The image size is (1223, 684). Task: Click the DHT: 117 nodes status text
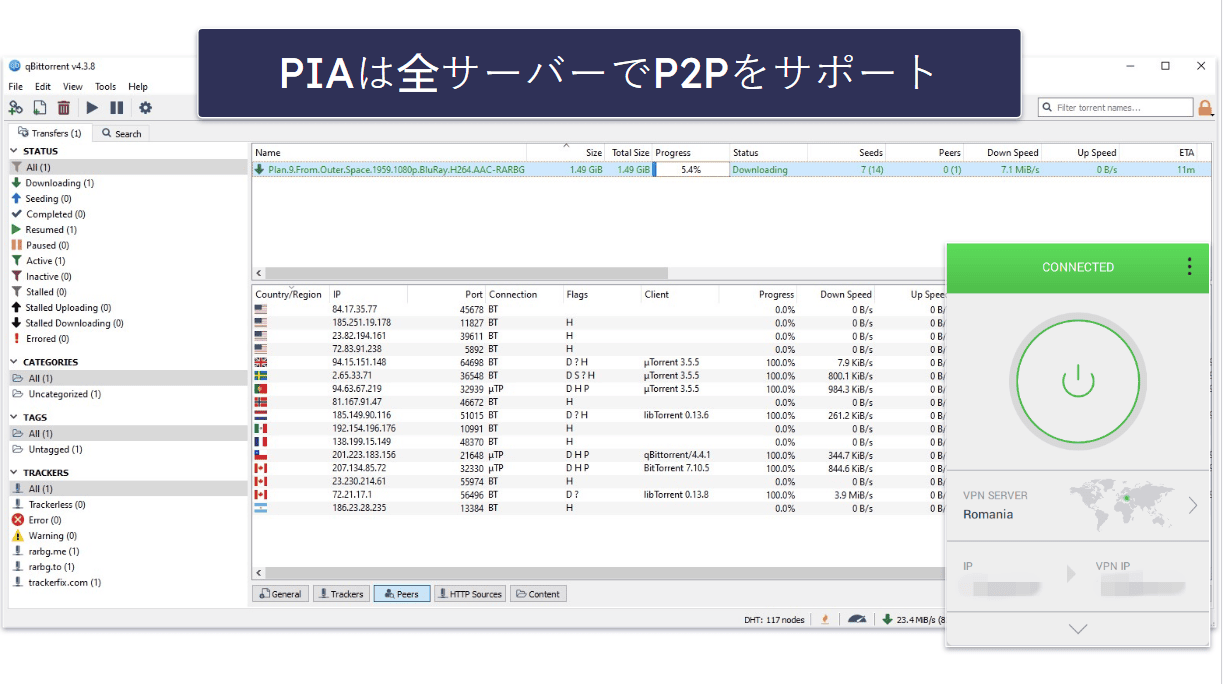[774, 620]
